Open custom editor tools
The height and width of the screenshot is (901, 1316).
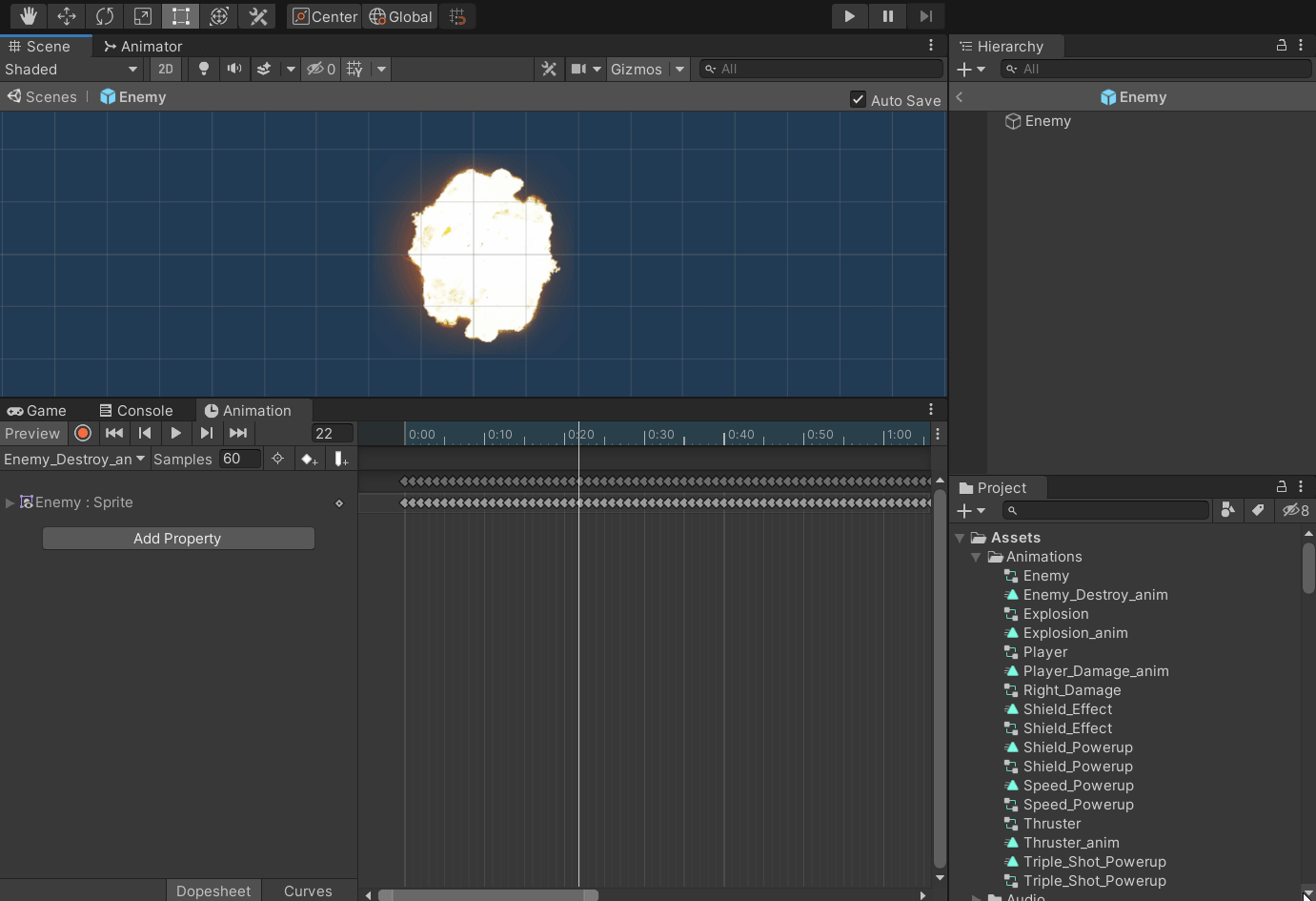tap(257, 16)
